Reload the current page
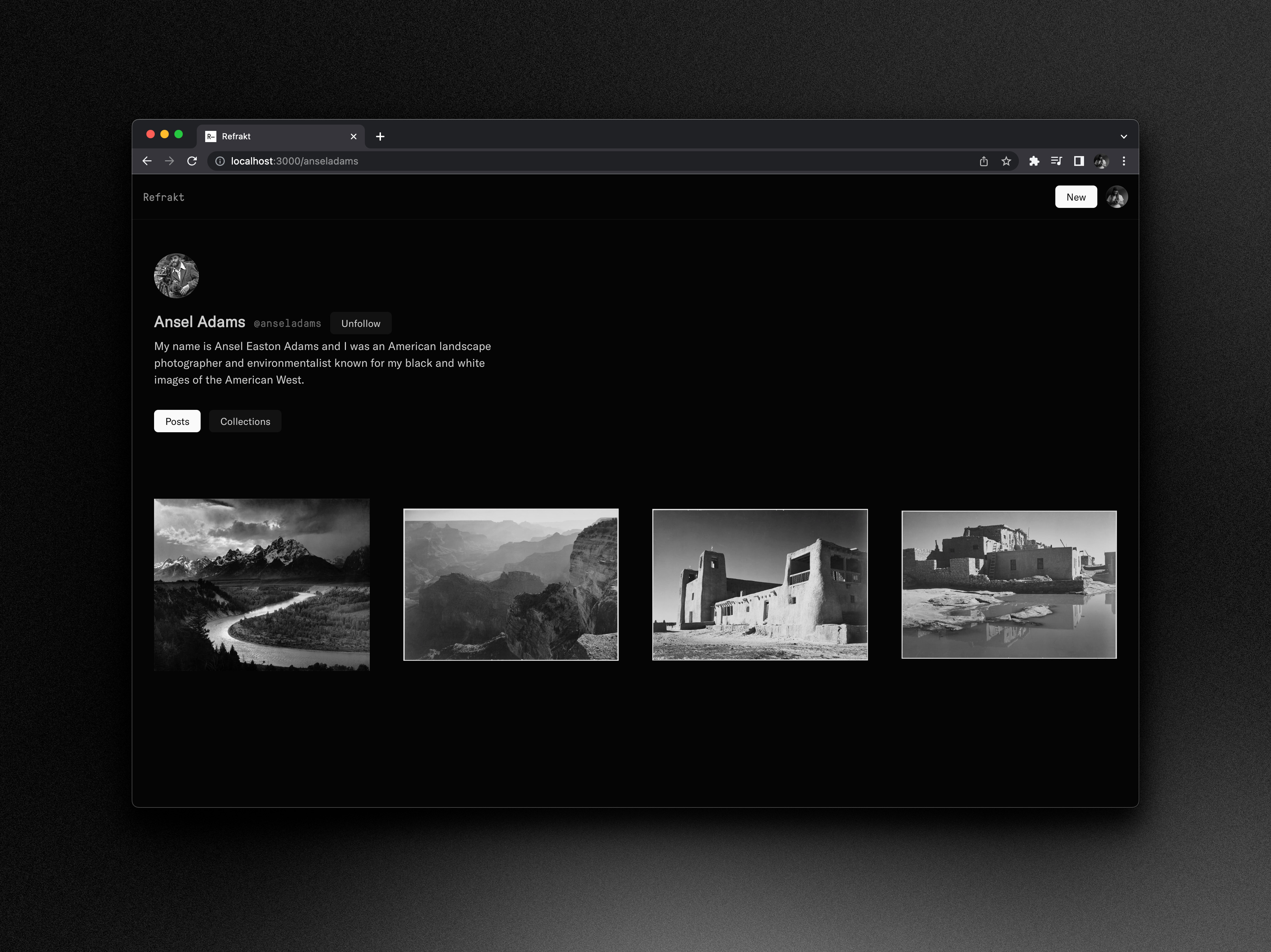 coord(192,161)
